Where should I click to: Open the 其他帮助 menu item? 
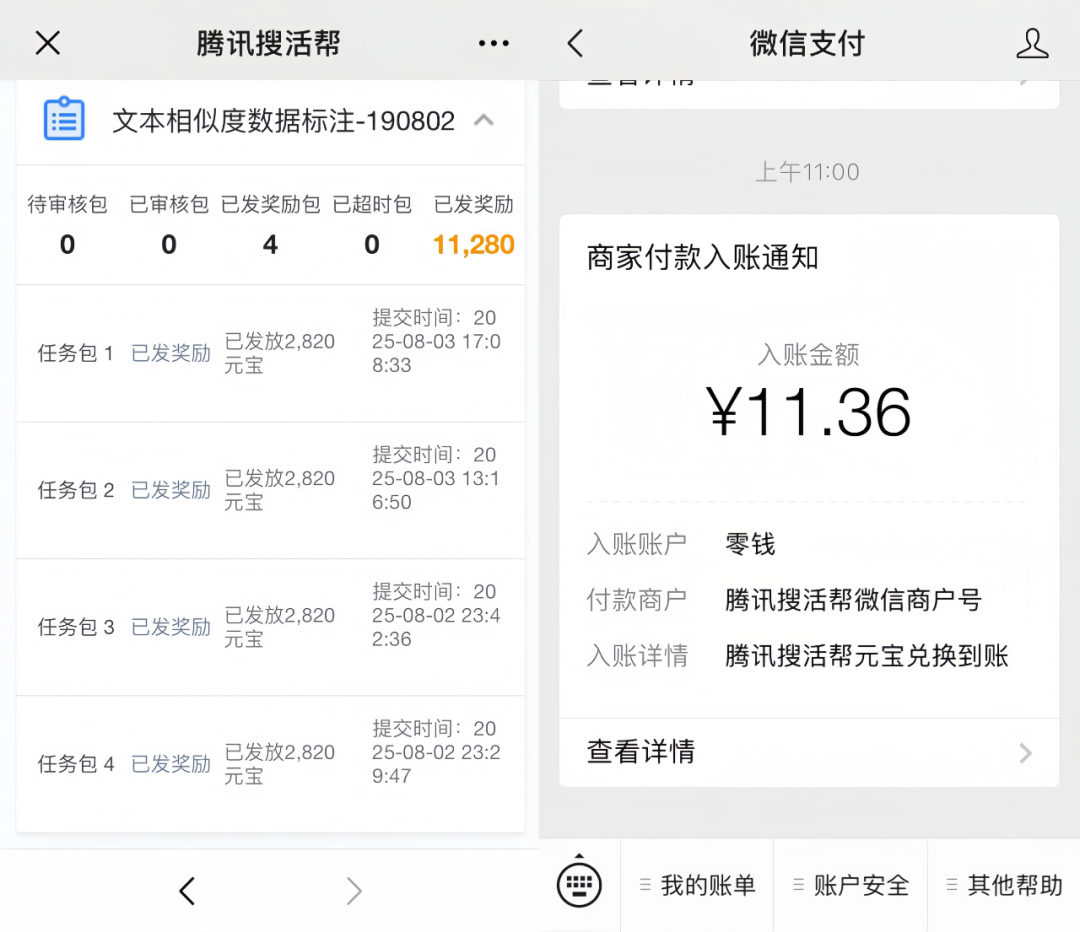click(x=1005, y=885)
